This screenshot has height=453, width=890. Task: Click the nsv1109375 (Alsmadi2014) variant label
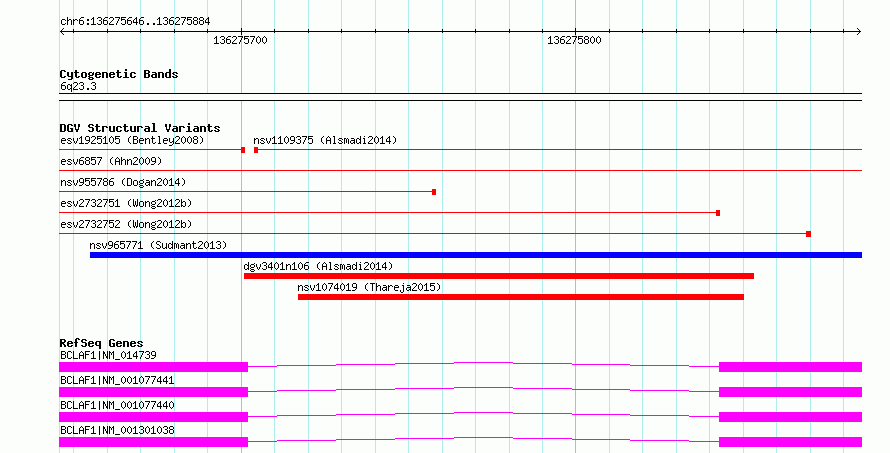[x=325, y=140]
